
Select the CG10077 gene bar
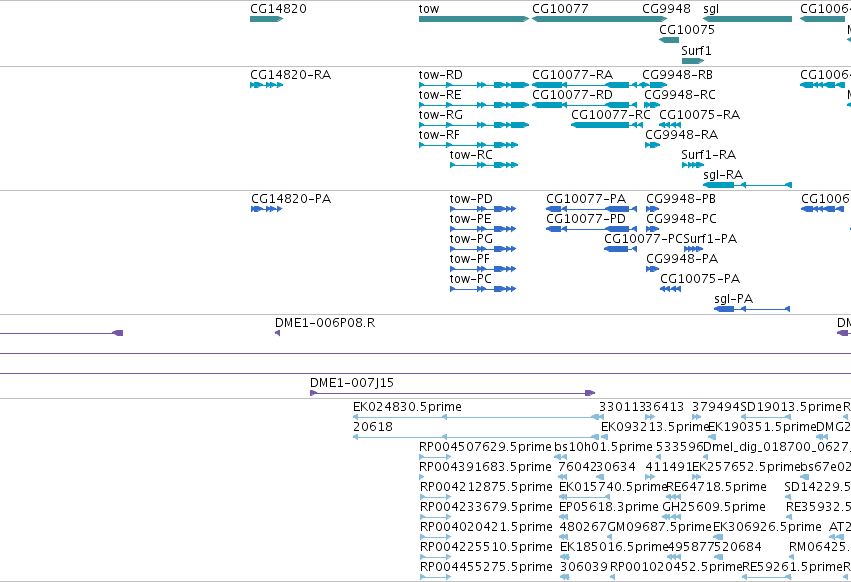coord(600,19)
